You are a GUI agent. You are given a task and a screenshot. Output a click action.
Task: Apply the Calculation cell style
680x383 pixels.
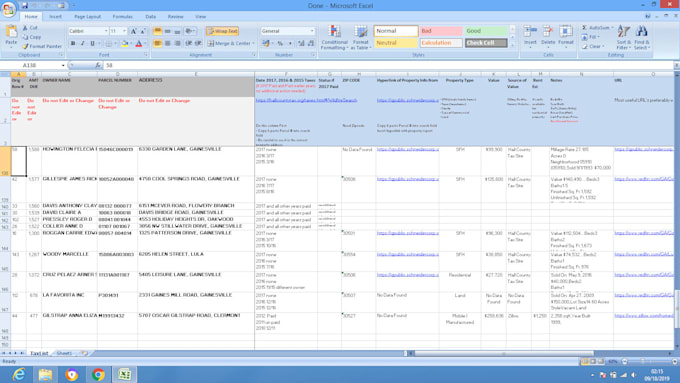coord(441,43)
